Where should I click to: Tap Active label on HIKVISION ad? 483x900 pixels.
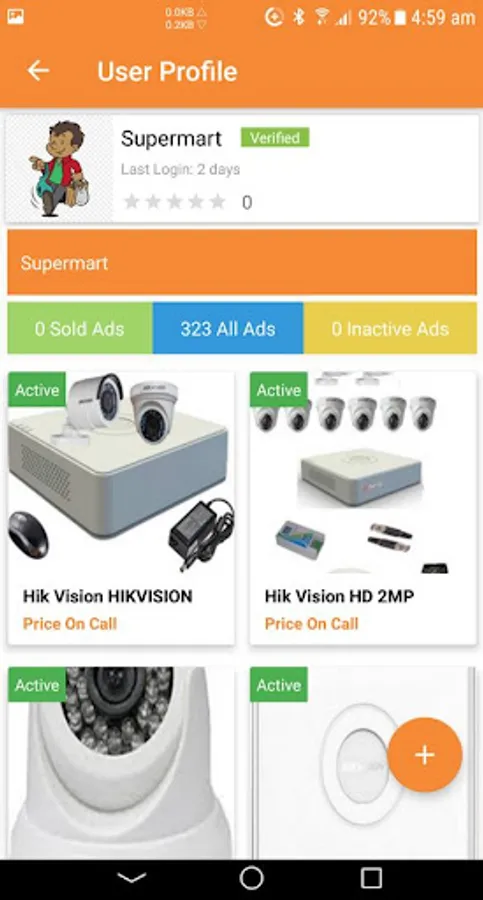(37, 390)
